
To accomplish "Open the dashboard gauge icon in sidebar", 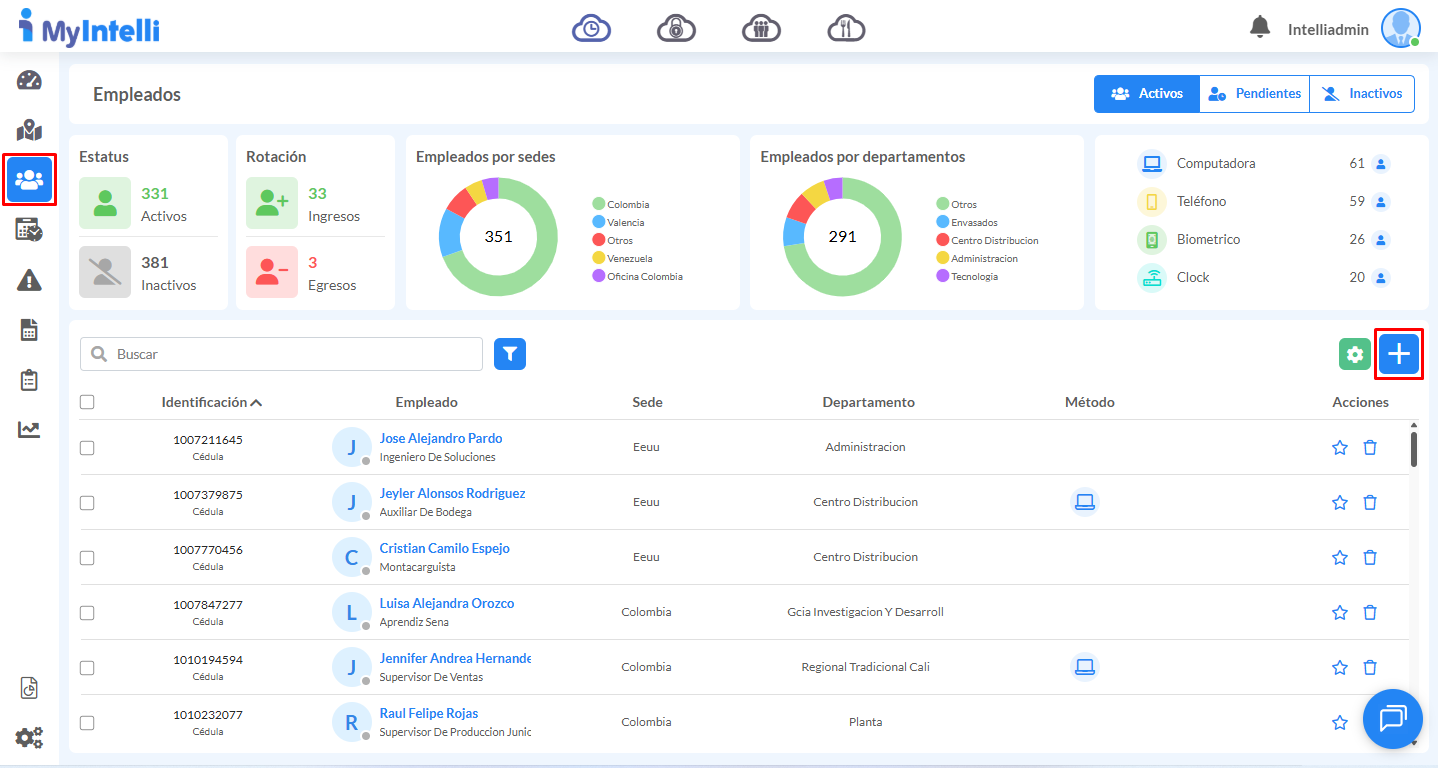I will 29,81.
